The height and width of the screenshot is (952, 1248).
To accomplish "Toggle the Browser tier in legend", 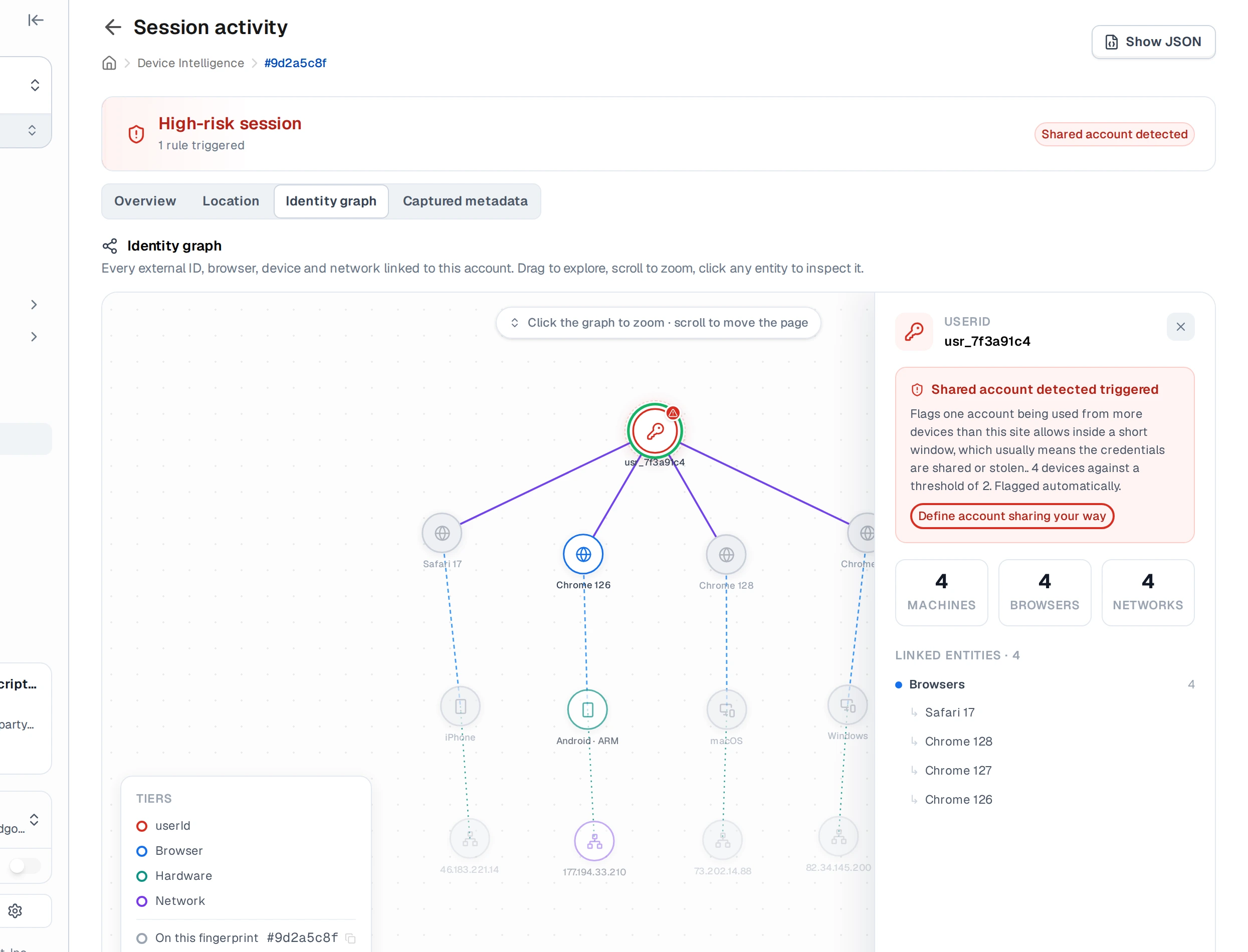I will coord(169,851).
